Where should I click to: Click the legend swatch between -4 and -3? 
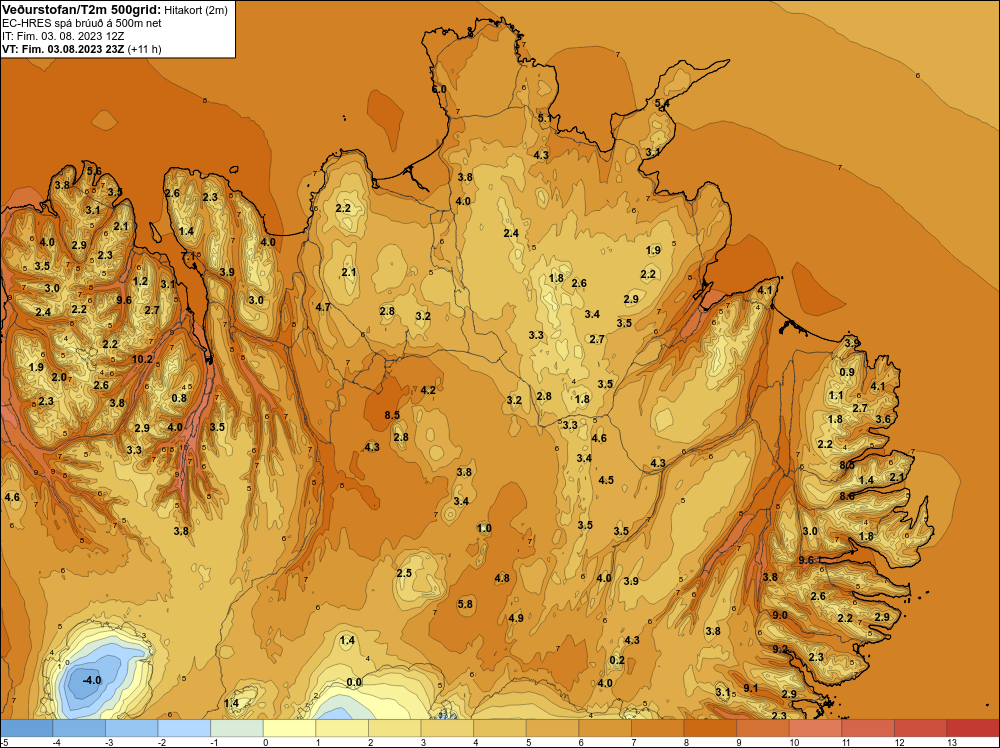pyautogui.click(x=79, y=728)
